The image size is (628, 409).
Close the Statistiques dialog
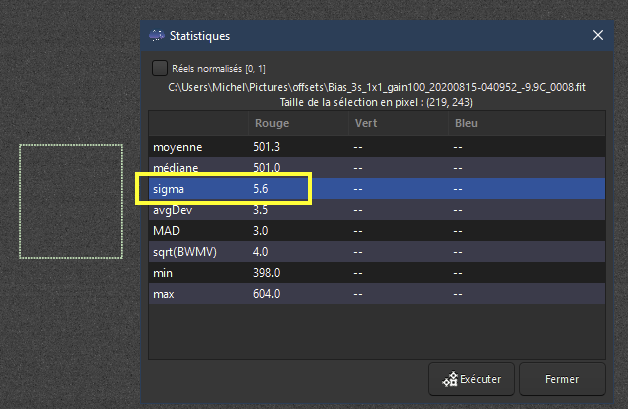click(598, 36)
